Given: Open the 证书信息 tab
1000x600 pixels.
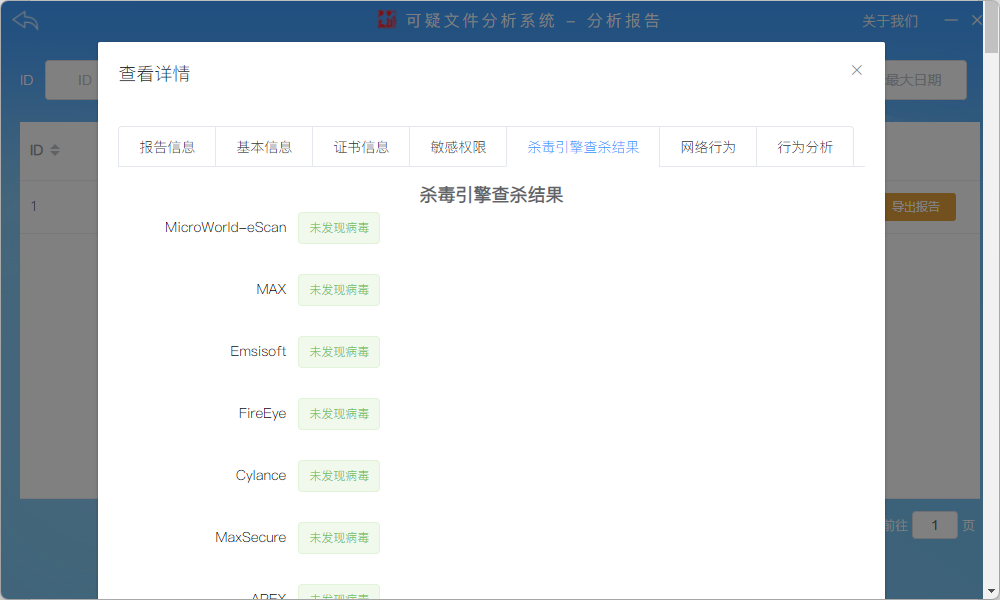Looking at the screenshot, I should point(361,147).
